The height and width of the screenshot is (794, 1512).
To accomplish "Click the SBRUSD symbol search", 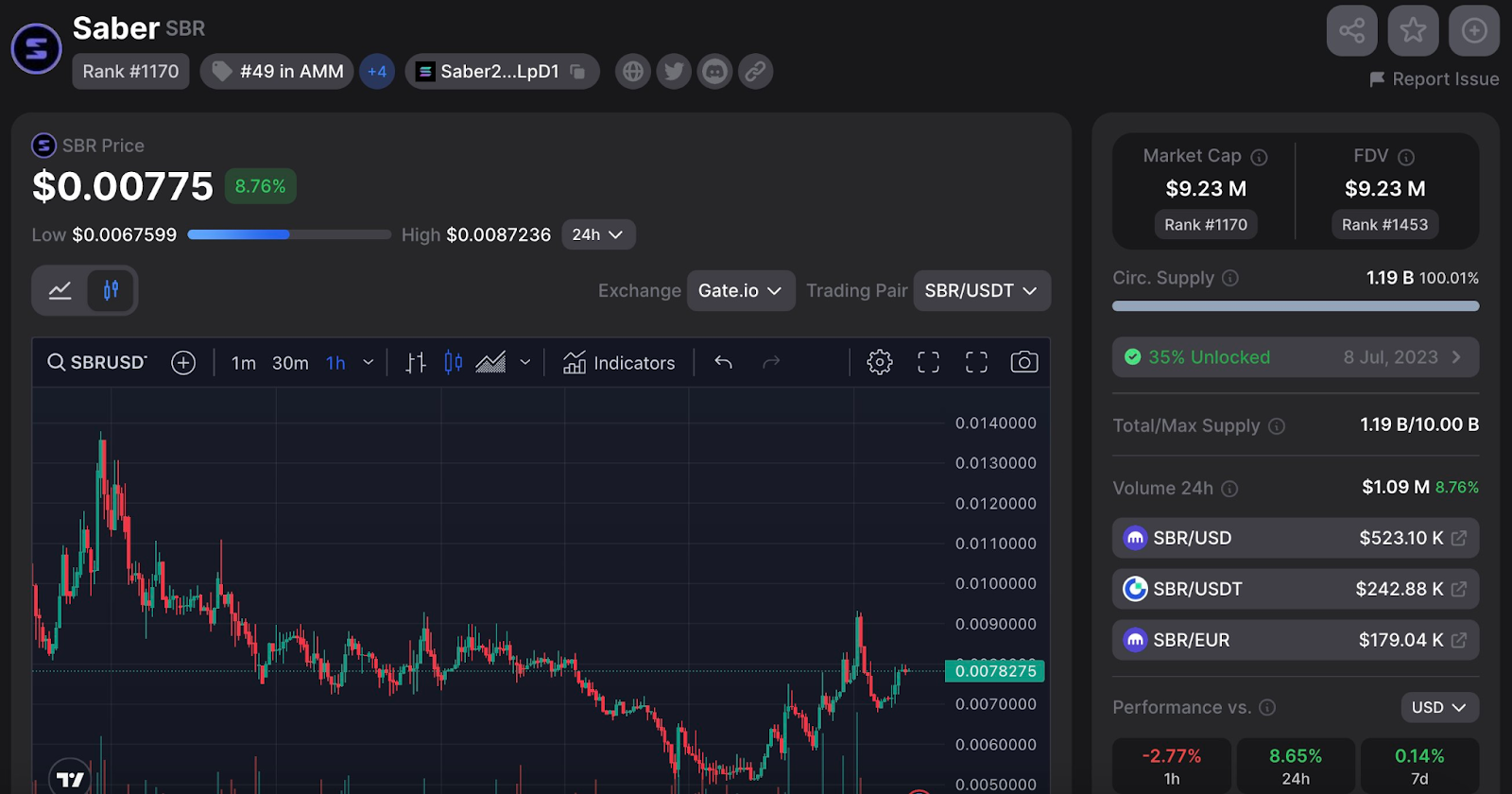I will click(x=97, y=363).
